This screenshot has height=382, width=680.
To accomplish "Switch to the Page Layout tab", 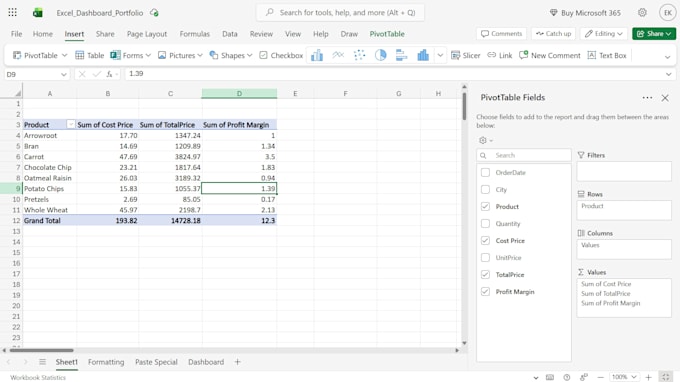I will coord(147,34).
